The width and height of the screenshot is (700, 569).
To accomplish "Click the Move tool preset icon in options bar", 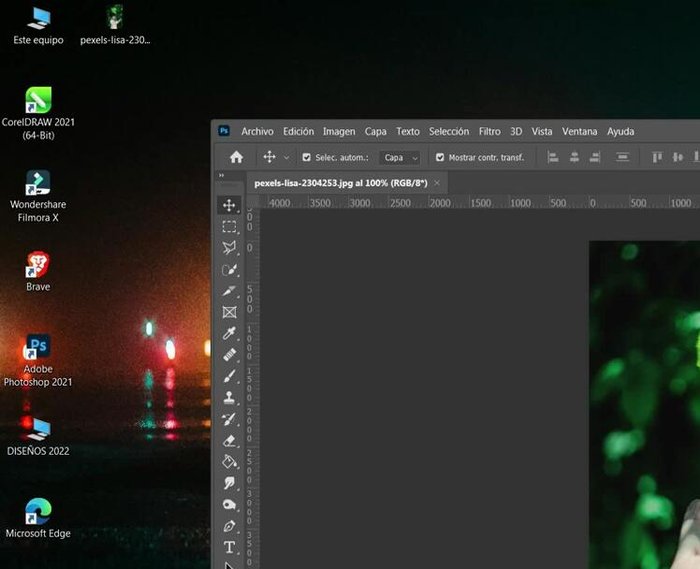I will pos(269,157).
